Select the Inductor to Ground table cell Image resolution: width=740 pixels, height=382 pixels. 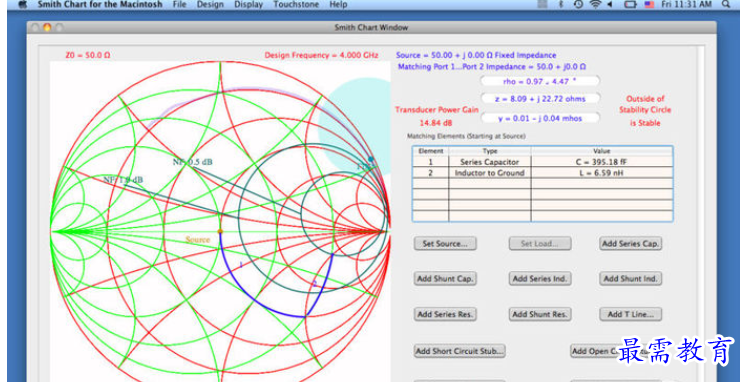click(490, 173)
